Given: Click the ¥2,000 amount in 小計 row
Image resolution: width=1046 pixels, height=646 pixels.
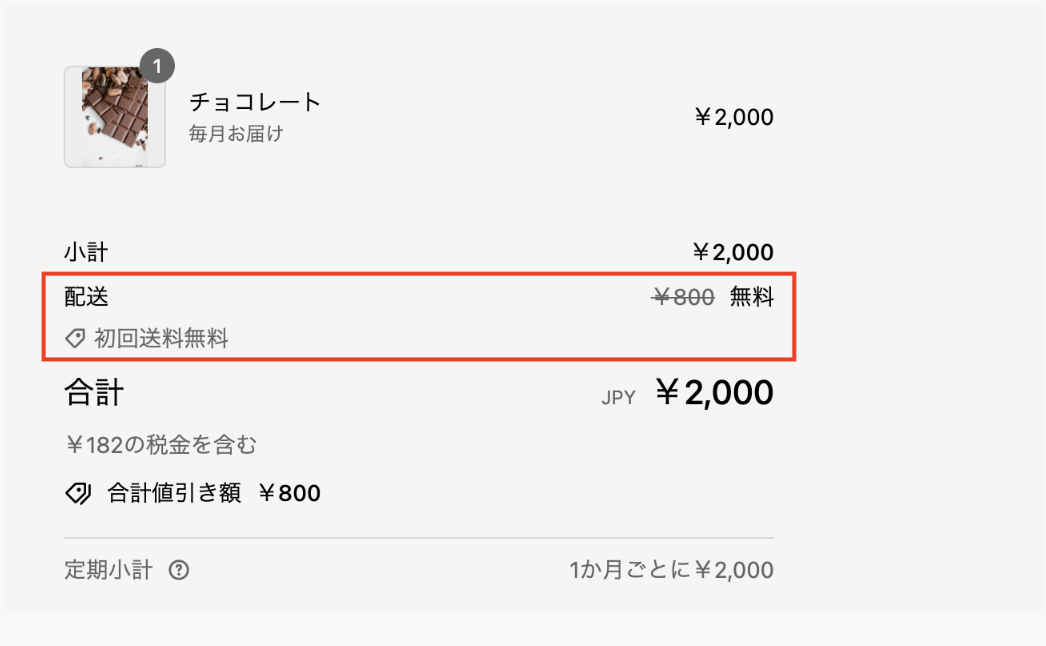Looking at the screenshot, I should [733, 252].
